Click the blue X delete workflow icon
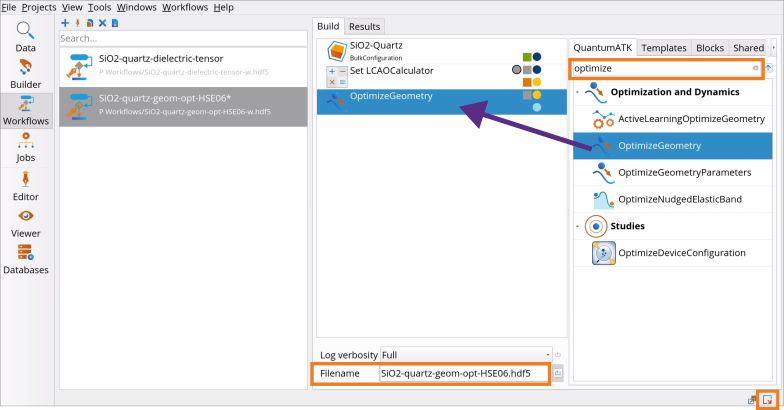This screenshot has height=410, width=784. click(102, 22)
